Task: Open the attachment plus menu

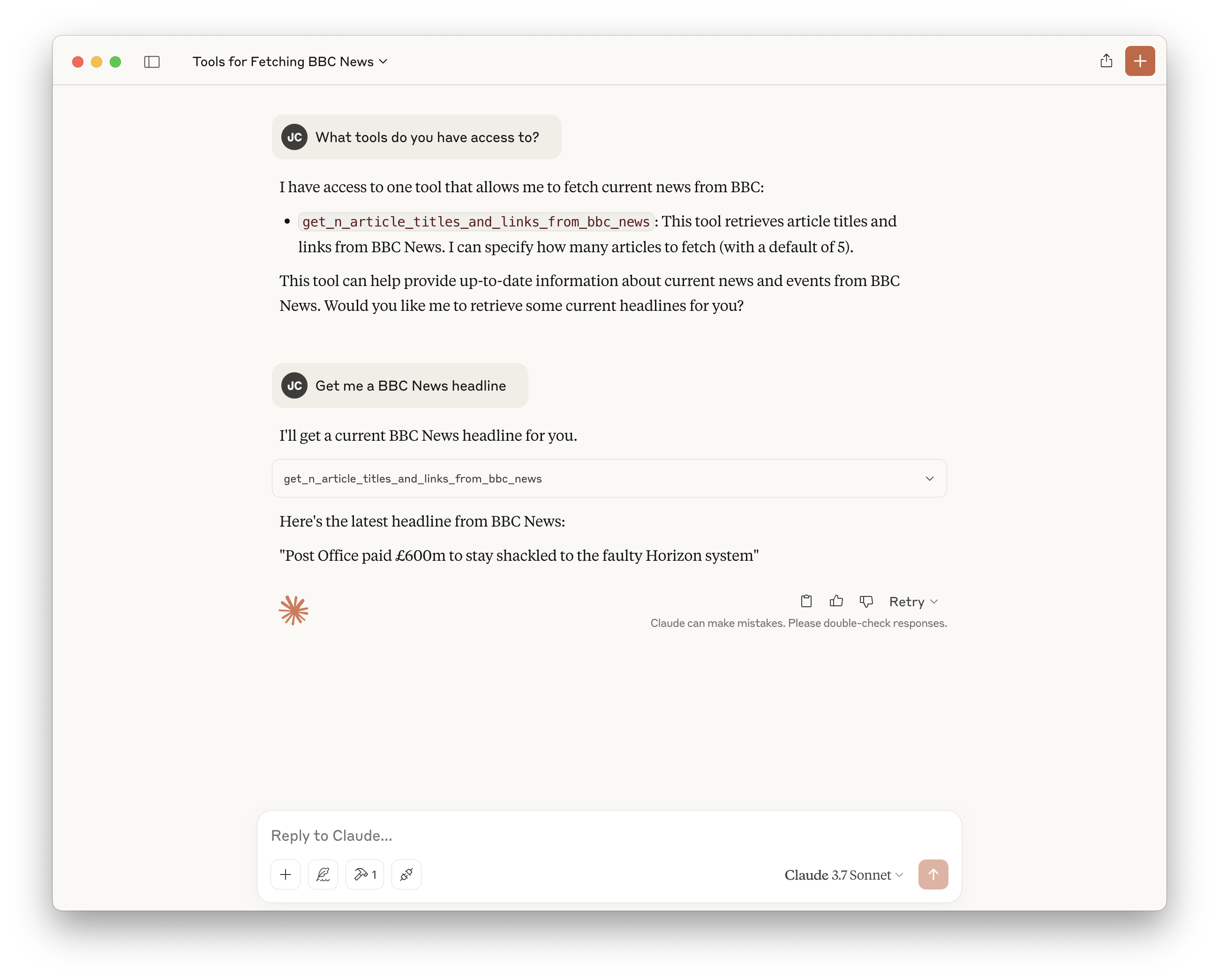Action: point(286,874)
